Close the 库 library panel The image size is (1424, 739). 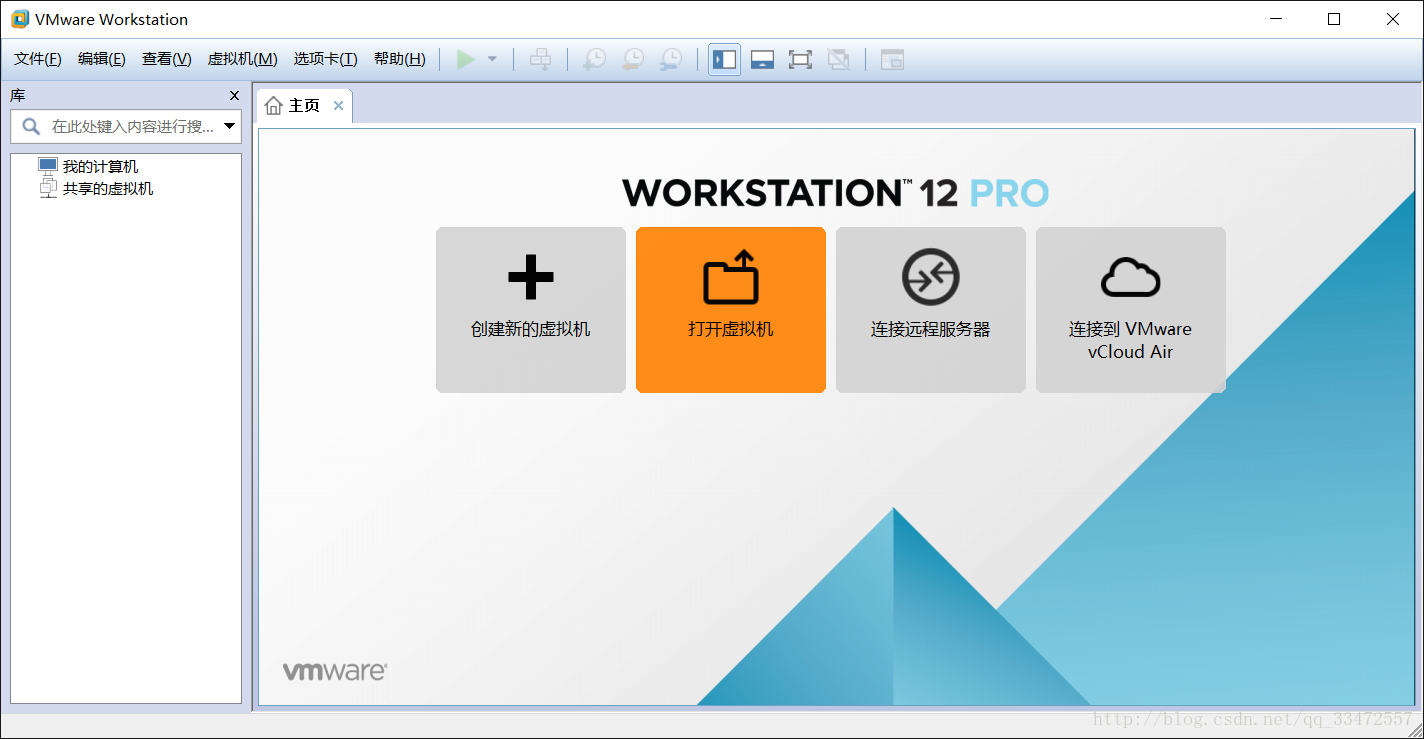click(x=235, y=95)
